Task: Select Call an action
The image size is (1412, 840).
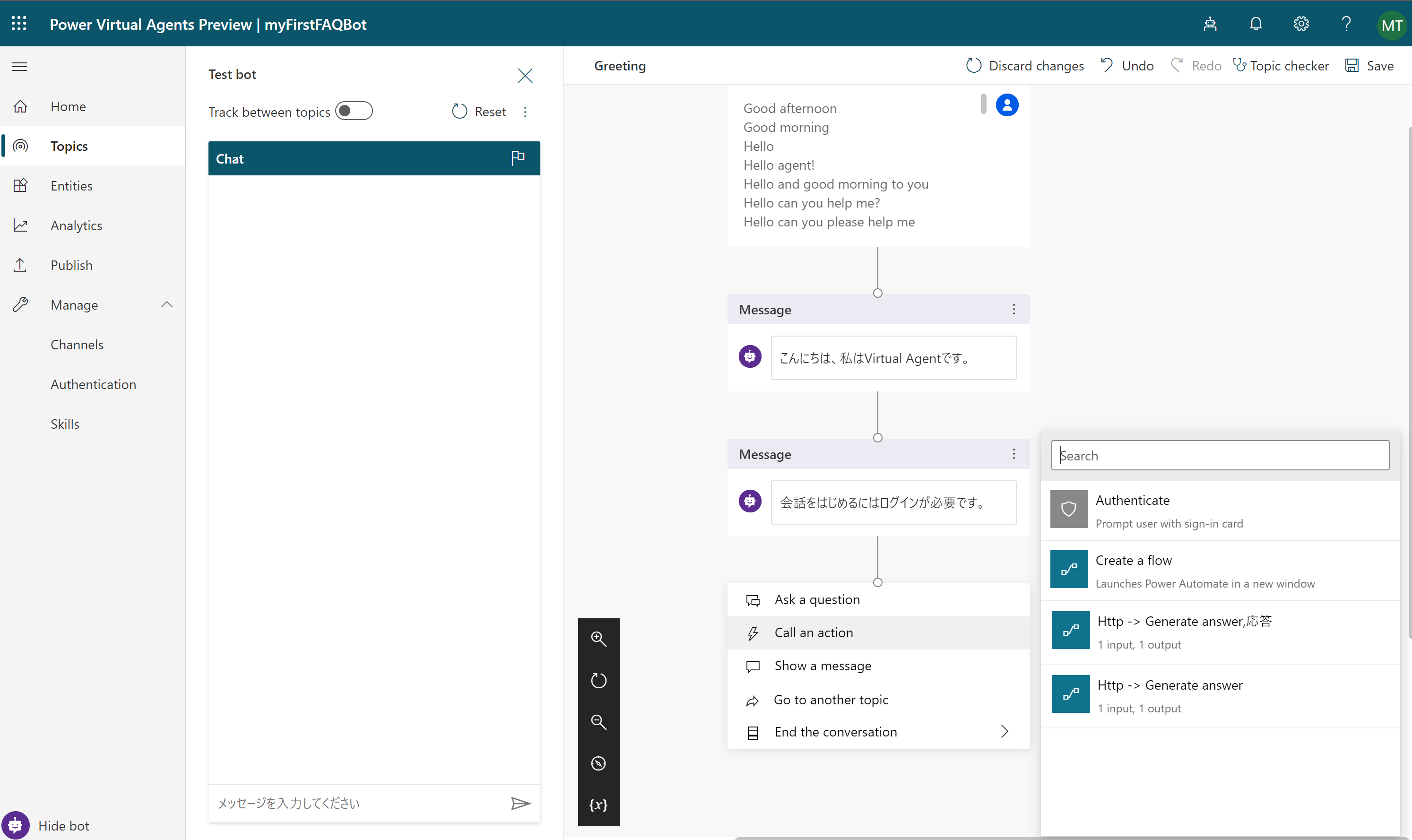Action: [878, 633]
